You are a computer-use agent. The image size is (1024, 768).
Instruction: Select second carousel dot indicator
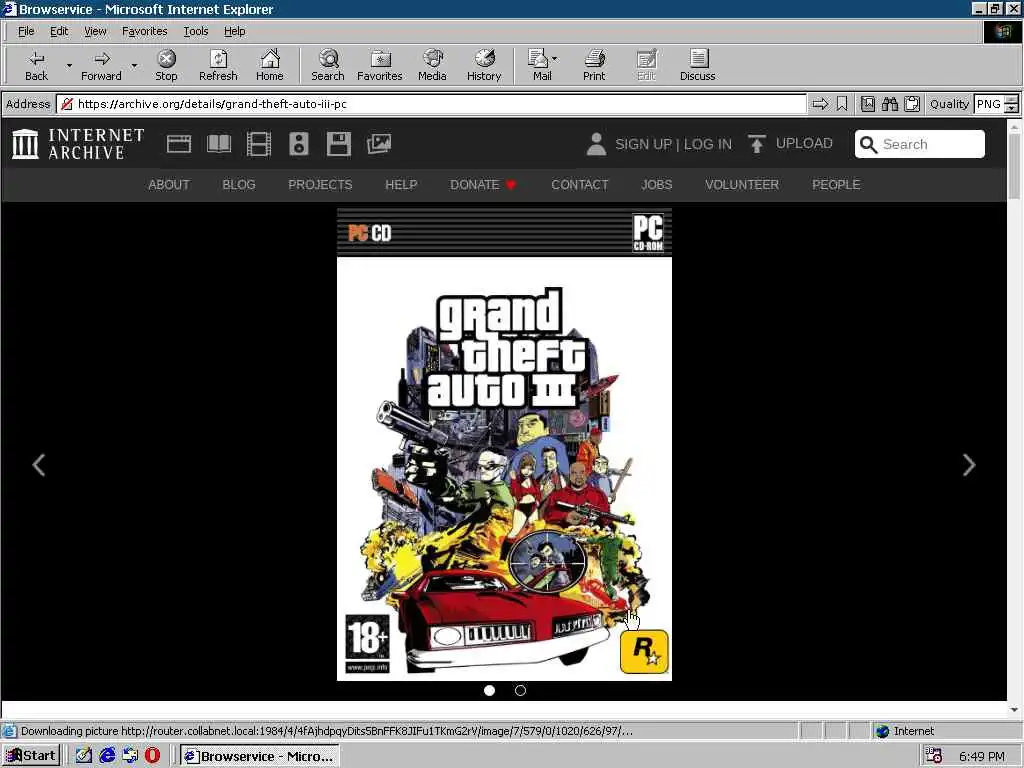(x=520, y=690)
